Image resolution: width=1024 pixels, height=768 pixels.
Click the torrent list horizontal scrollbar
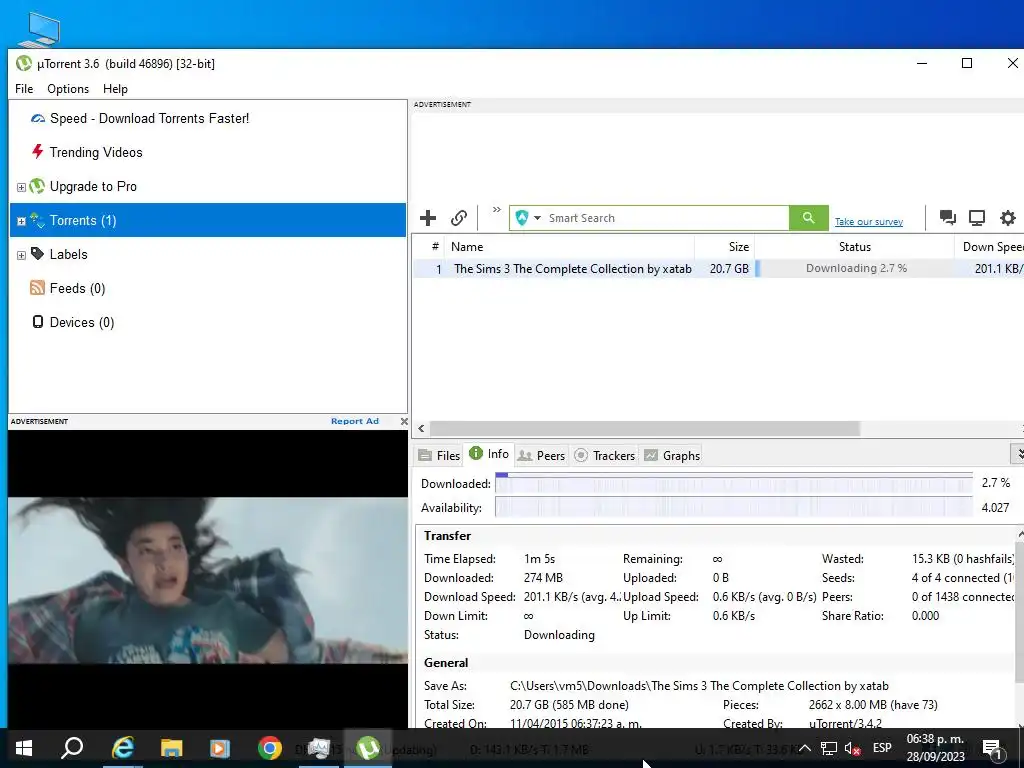click(645, 428)
